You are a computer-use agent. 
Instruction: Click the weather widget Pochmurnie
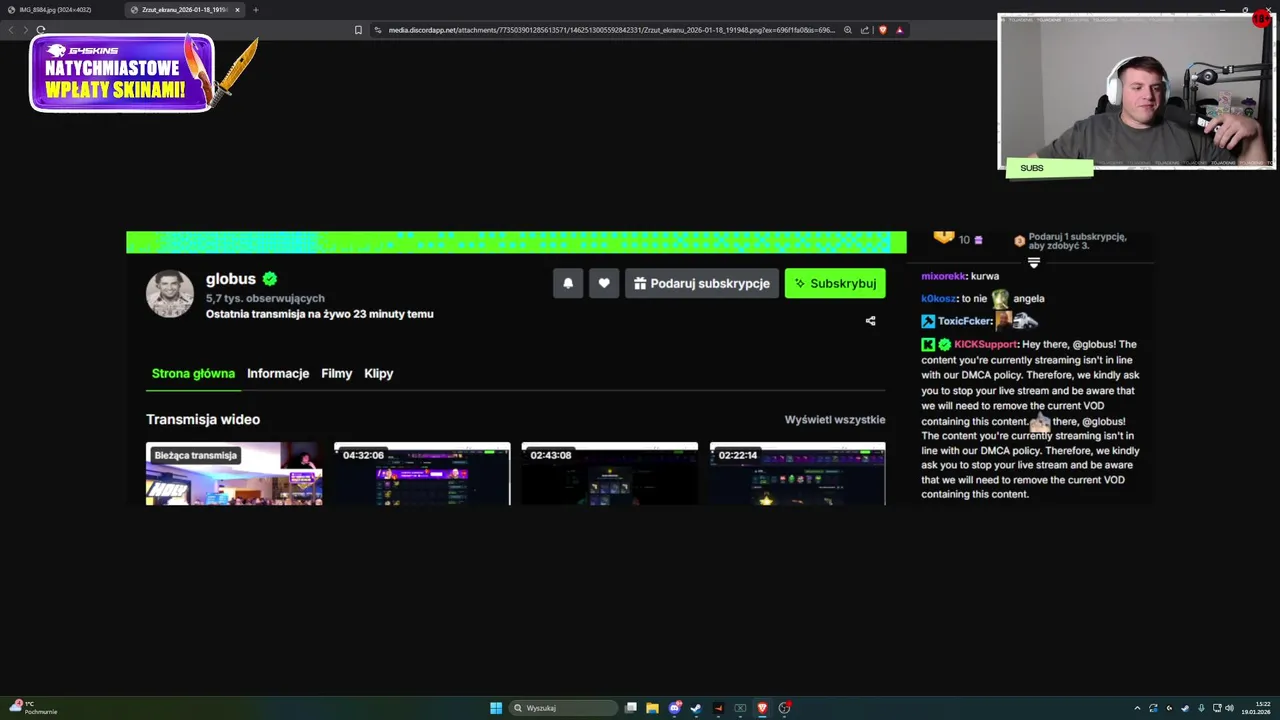coord(32,708)
